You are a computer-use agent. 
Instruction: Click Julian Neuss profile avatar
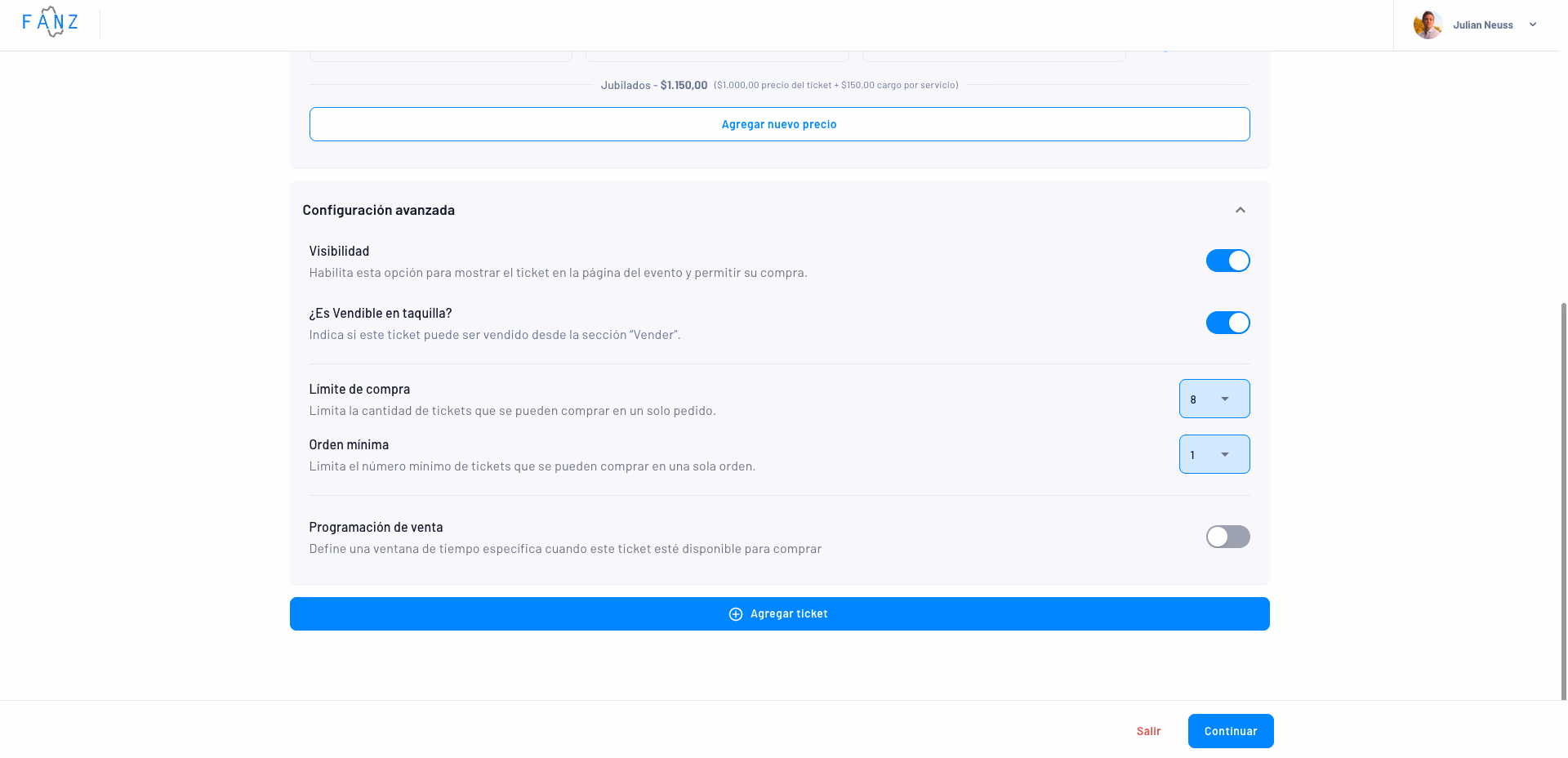1428,25
